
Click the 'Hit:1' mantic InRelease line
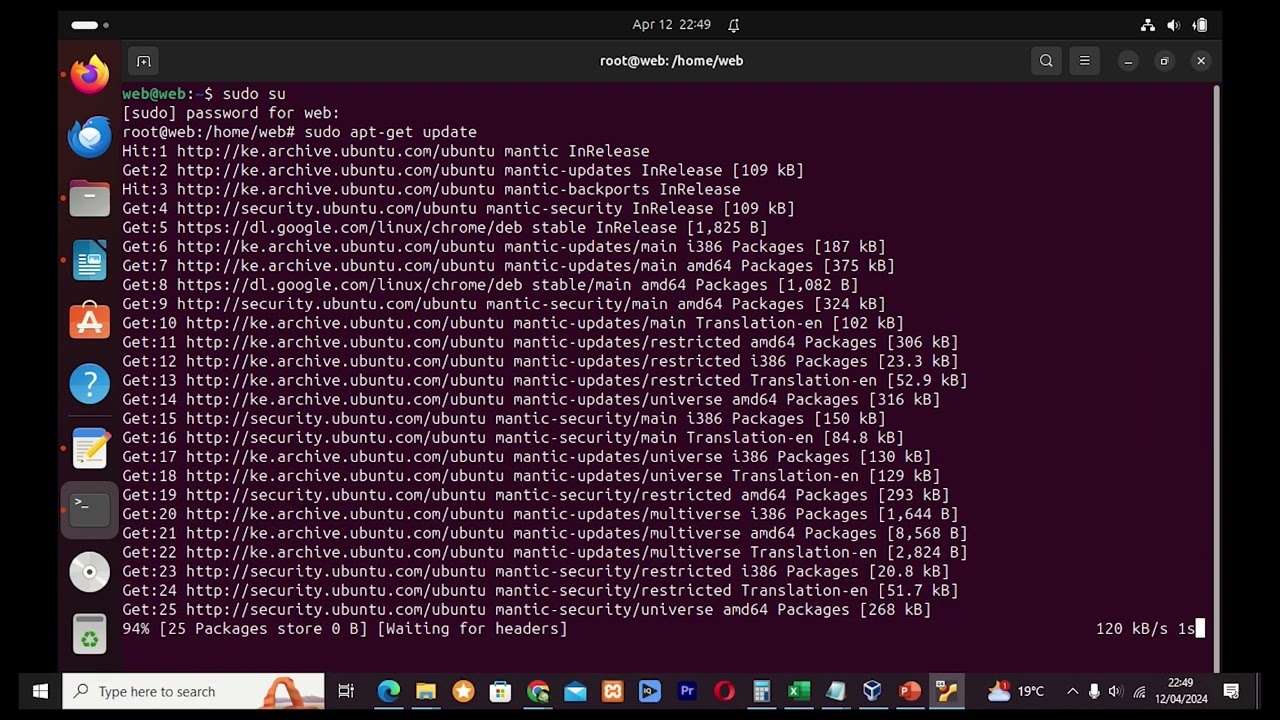tap(386, 151)
